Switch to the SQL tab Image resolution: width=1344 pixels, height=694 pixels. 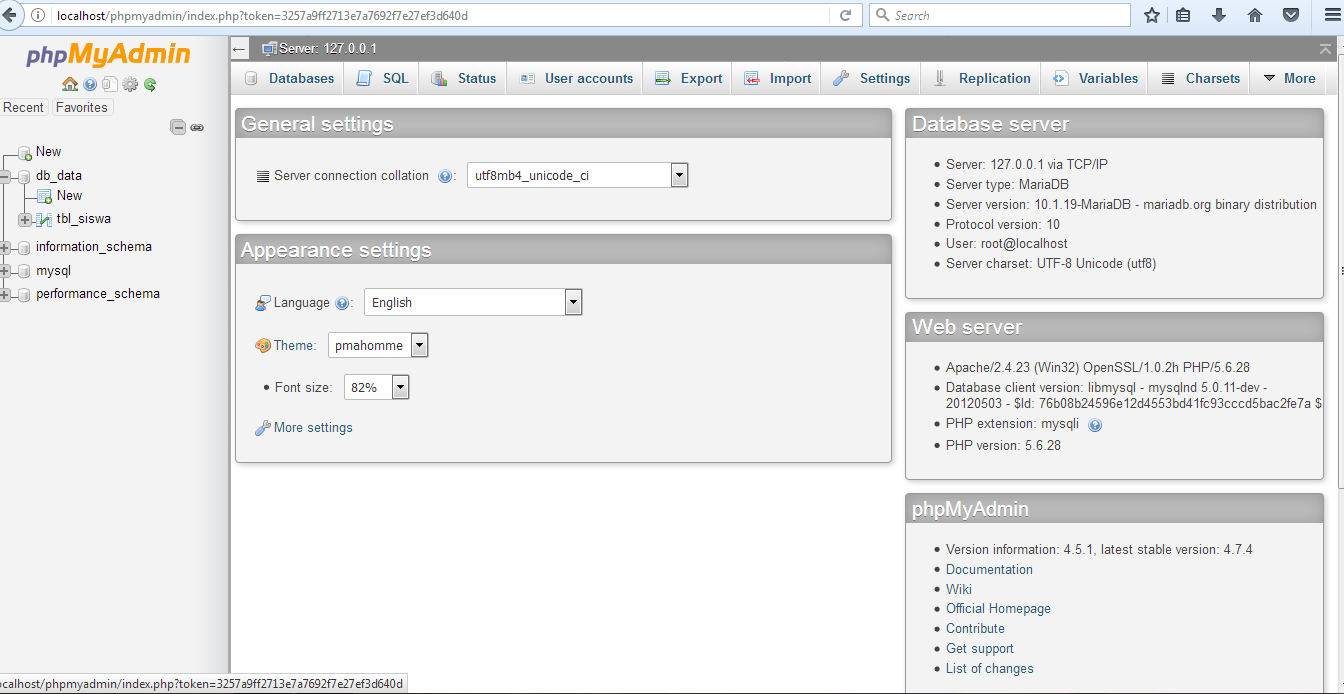coord(383,78)
